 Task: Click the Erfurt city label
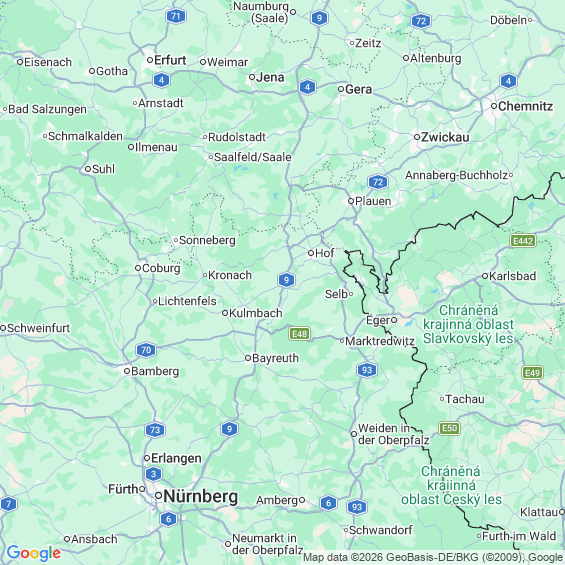pyautogui.click(x=170, y=60)
